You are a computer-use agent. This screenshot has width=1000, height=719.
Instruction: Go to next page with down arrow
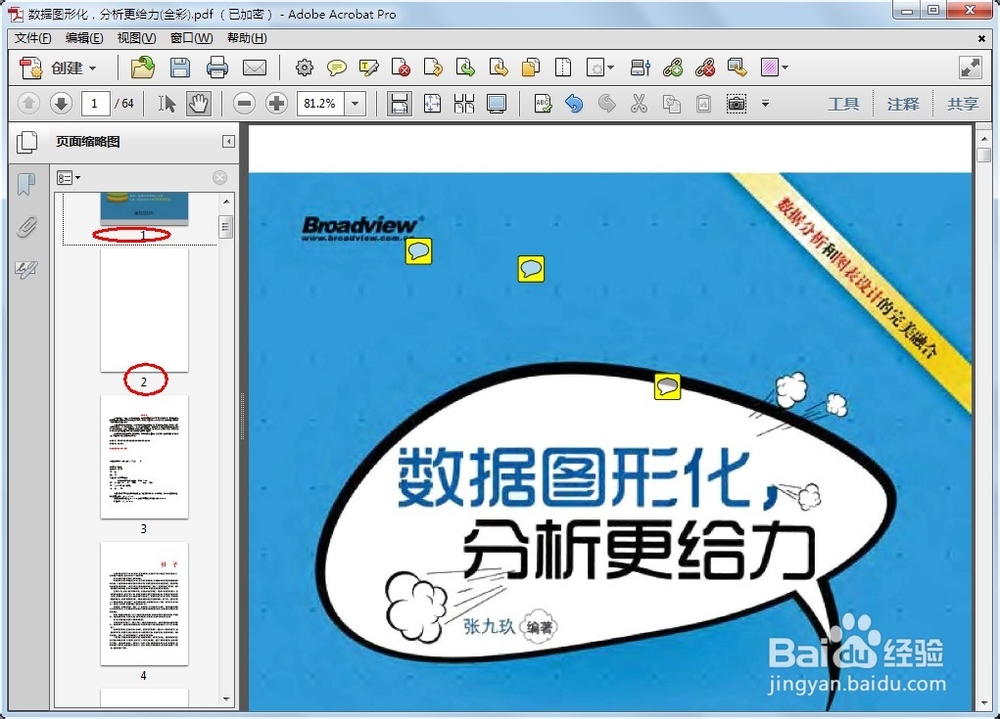click(61, 103)
